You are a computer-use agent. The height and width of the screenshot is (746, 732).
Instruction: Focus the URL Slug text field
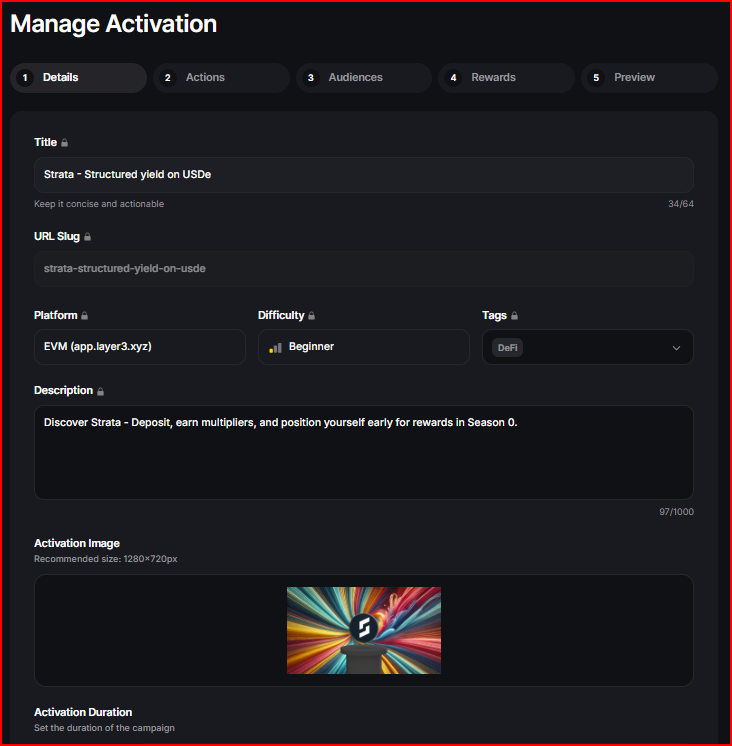tap(363, 269)
